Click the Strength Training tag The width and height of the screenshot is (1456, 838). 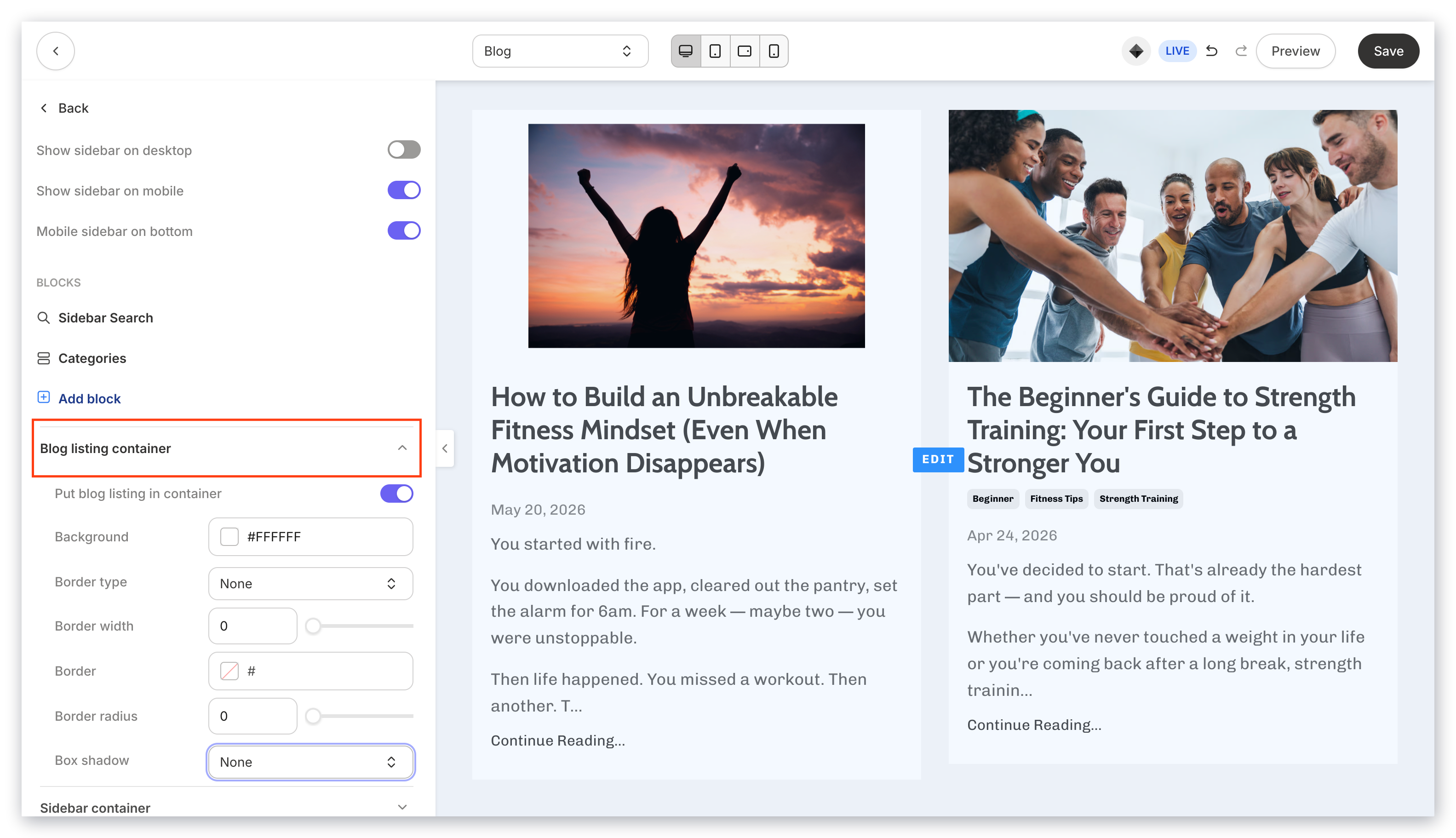pos(1138,499)
